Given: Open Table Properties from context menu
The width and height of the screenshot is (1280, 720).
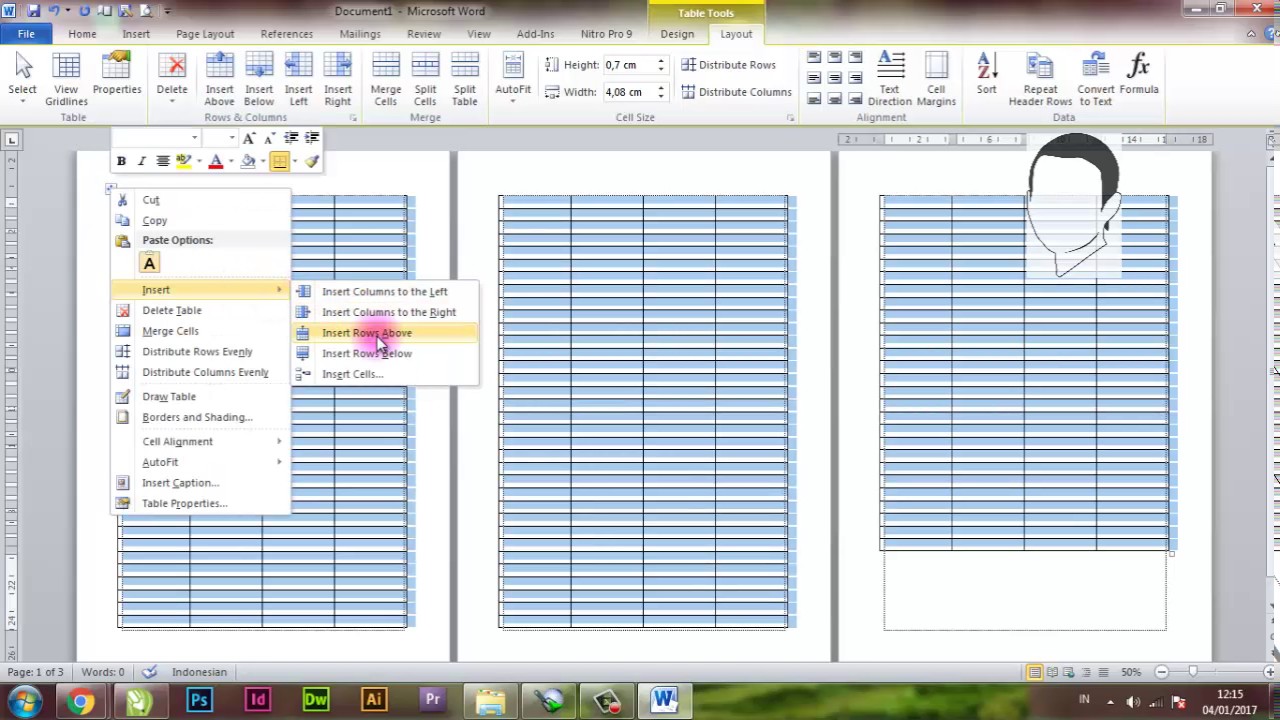Looking at the screenshot, I should pyautogui.click(x=200, y=503).
